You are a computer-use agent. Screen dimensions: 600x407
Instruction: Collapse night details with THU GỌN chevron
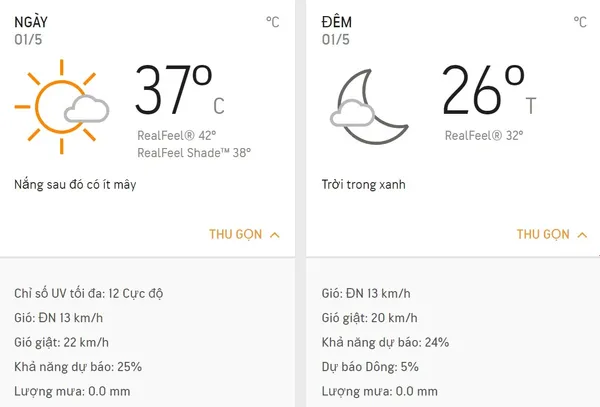(582, 235)
